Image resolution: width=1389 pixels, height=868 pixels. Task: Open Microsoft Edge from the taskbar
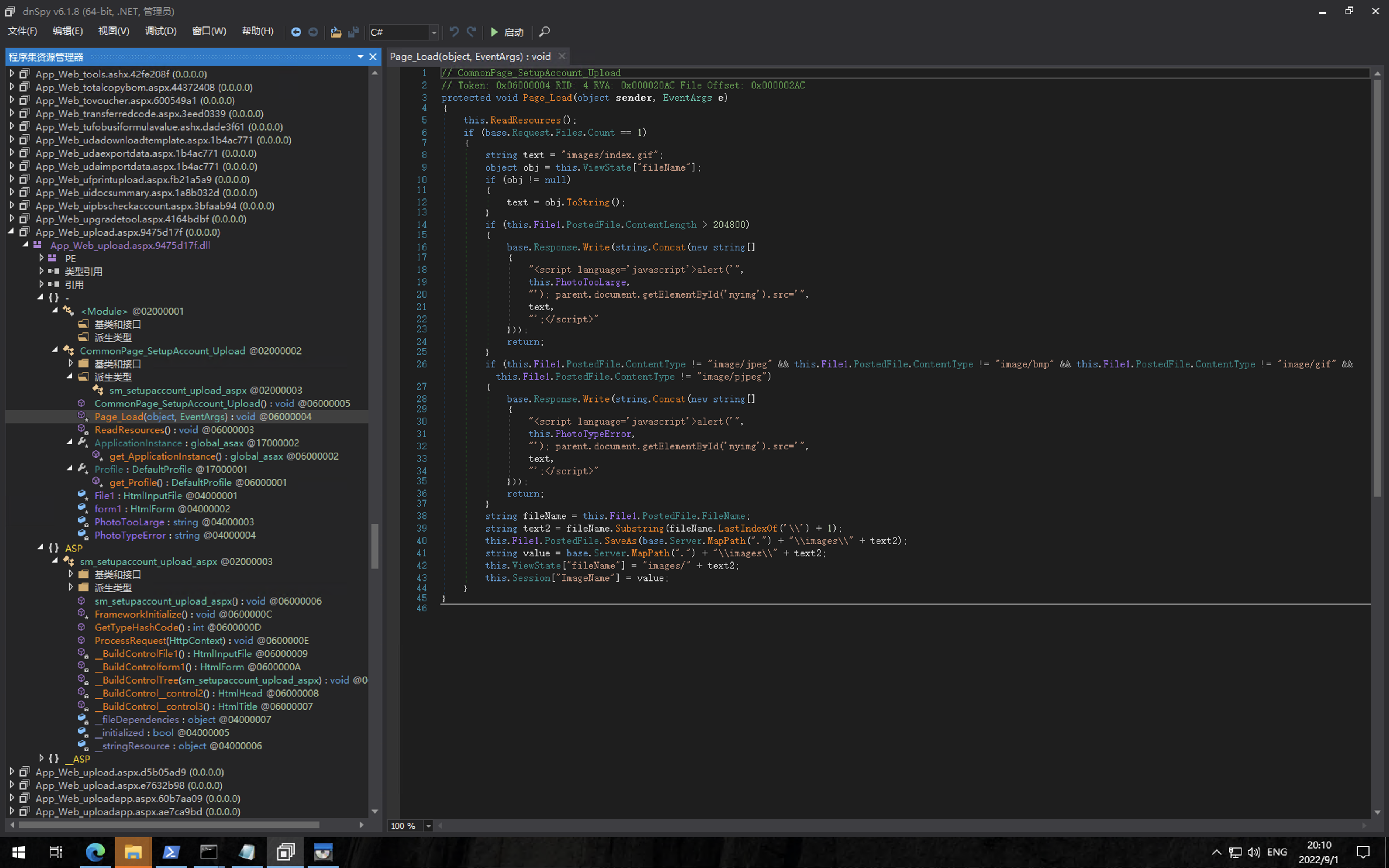(95, 852)
